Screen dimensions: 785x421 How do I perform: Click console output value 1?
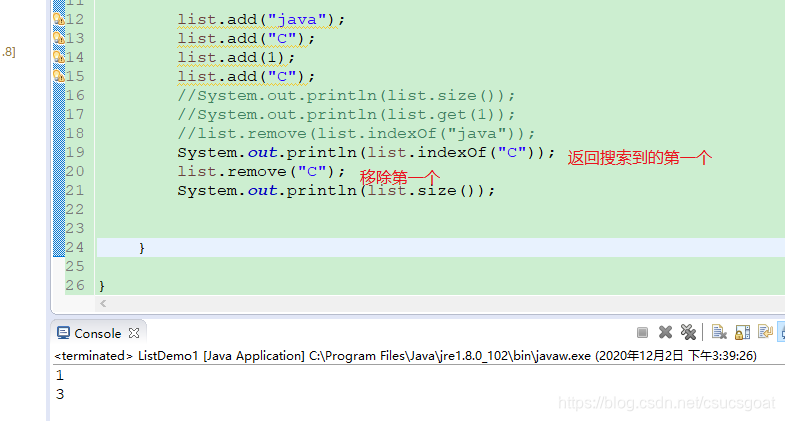click(x=60, y=375)
